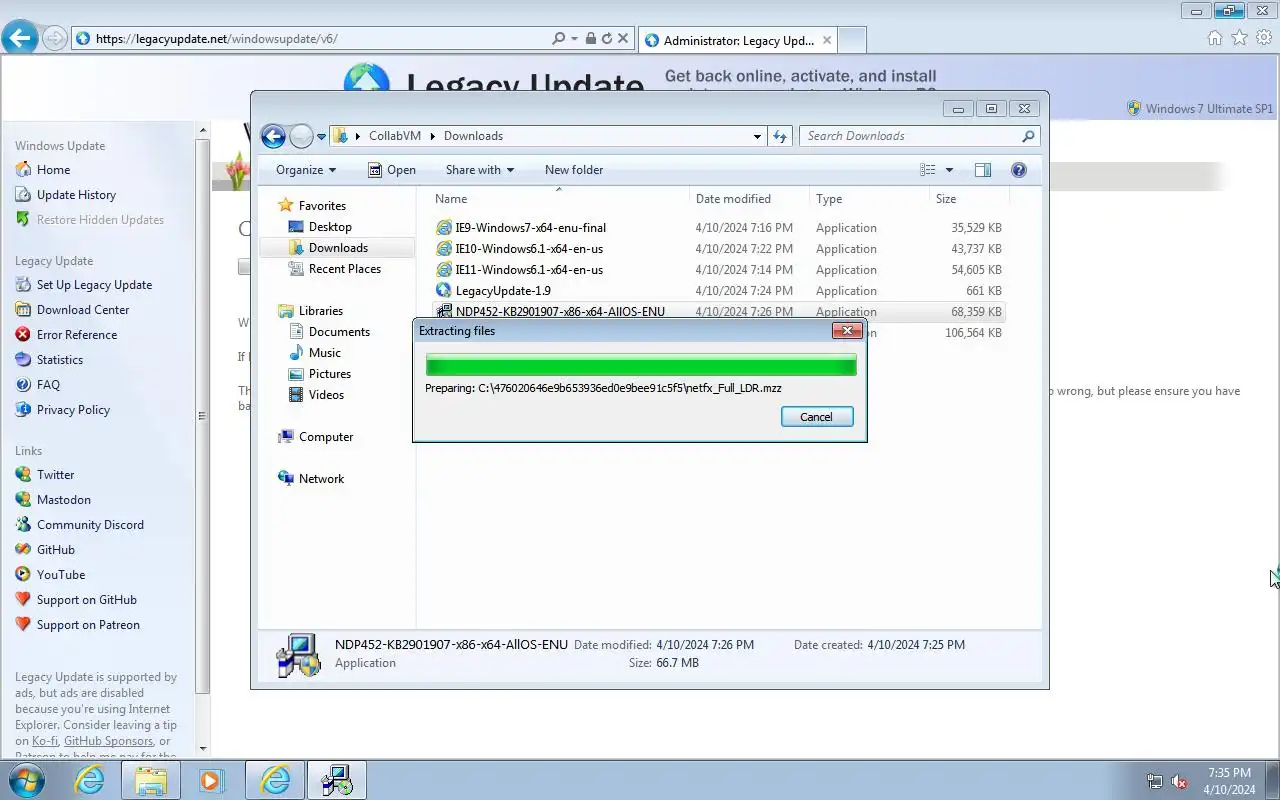Viewport: 1280px width, 800px height.
Task: Open Windows Media Player from taskbar
Action: tap(211, 780)
